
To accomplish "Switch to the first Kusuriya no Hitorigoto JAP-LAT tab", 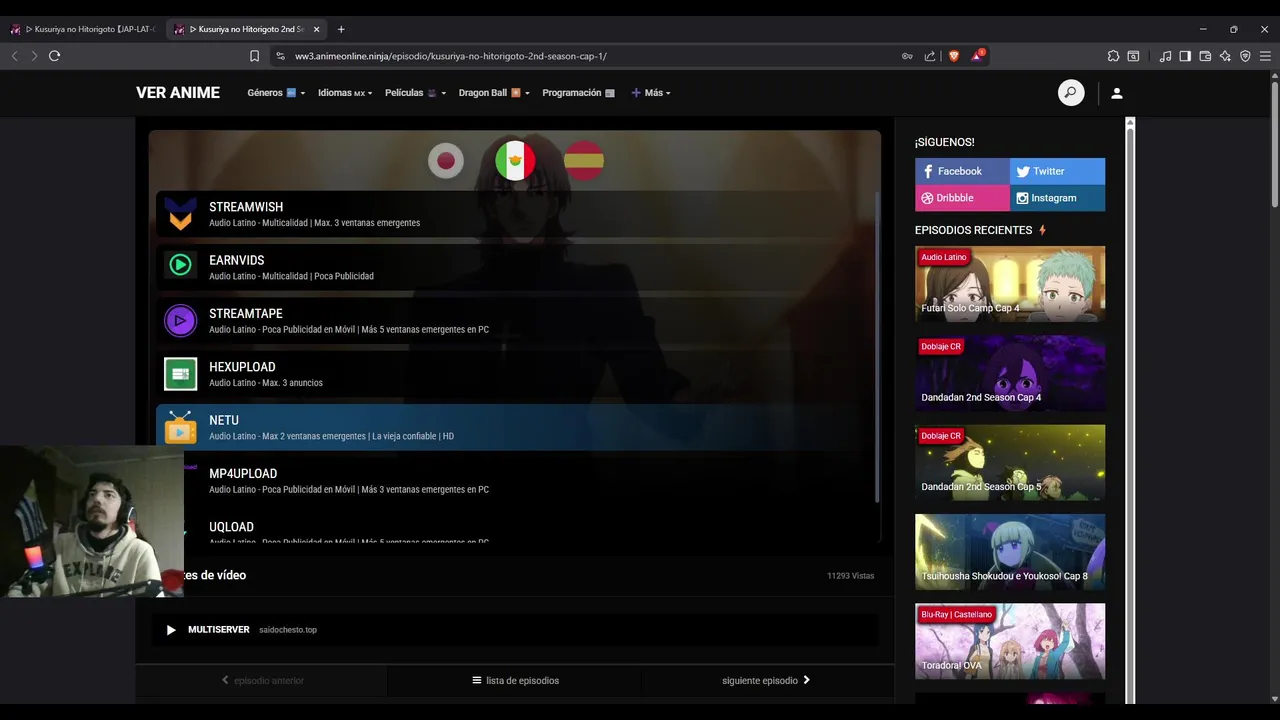I will [x=85, y=29].
